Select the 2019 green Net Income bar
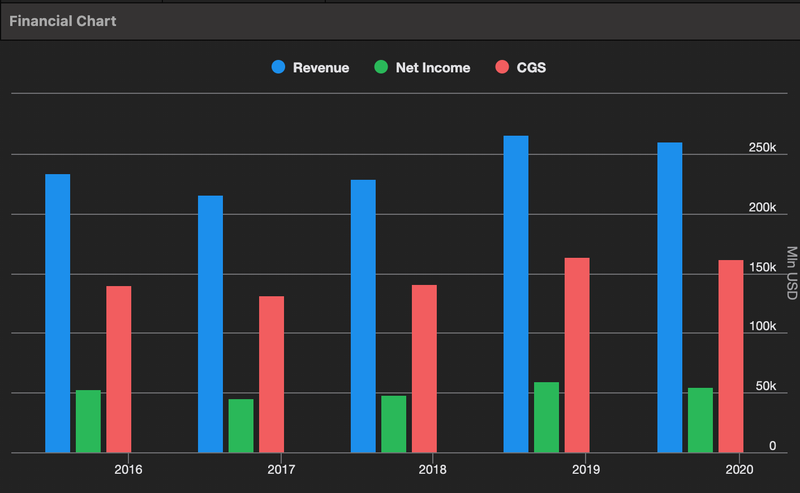 pos(546,417)
